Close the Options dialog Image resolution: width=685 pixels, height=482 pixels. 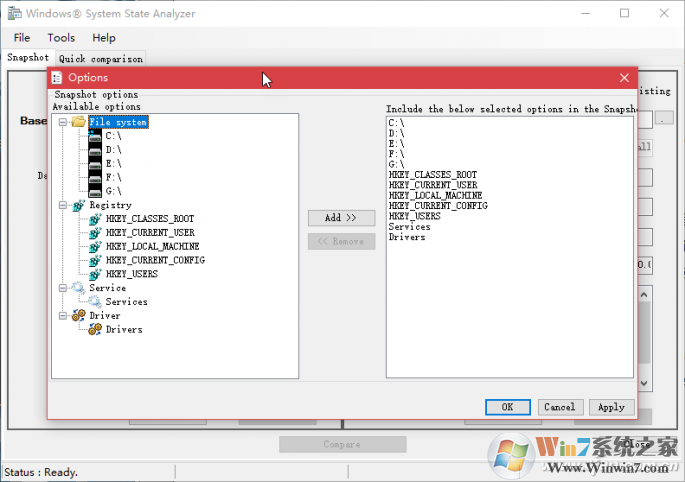click(x=624, y=78)
